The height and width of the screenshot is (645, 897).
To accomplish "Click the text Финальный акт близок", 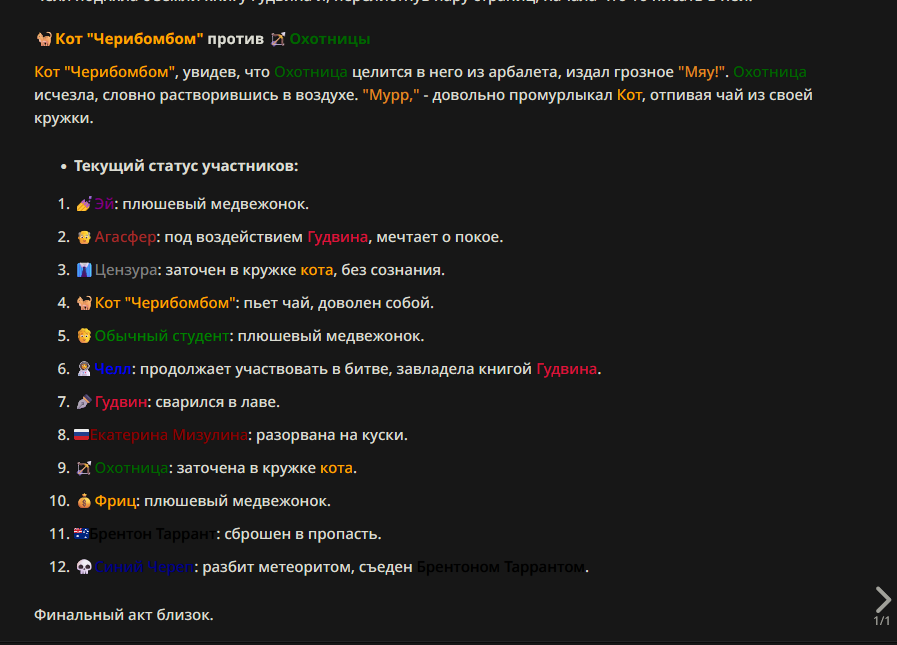I will click(x=124, y=615).
